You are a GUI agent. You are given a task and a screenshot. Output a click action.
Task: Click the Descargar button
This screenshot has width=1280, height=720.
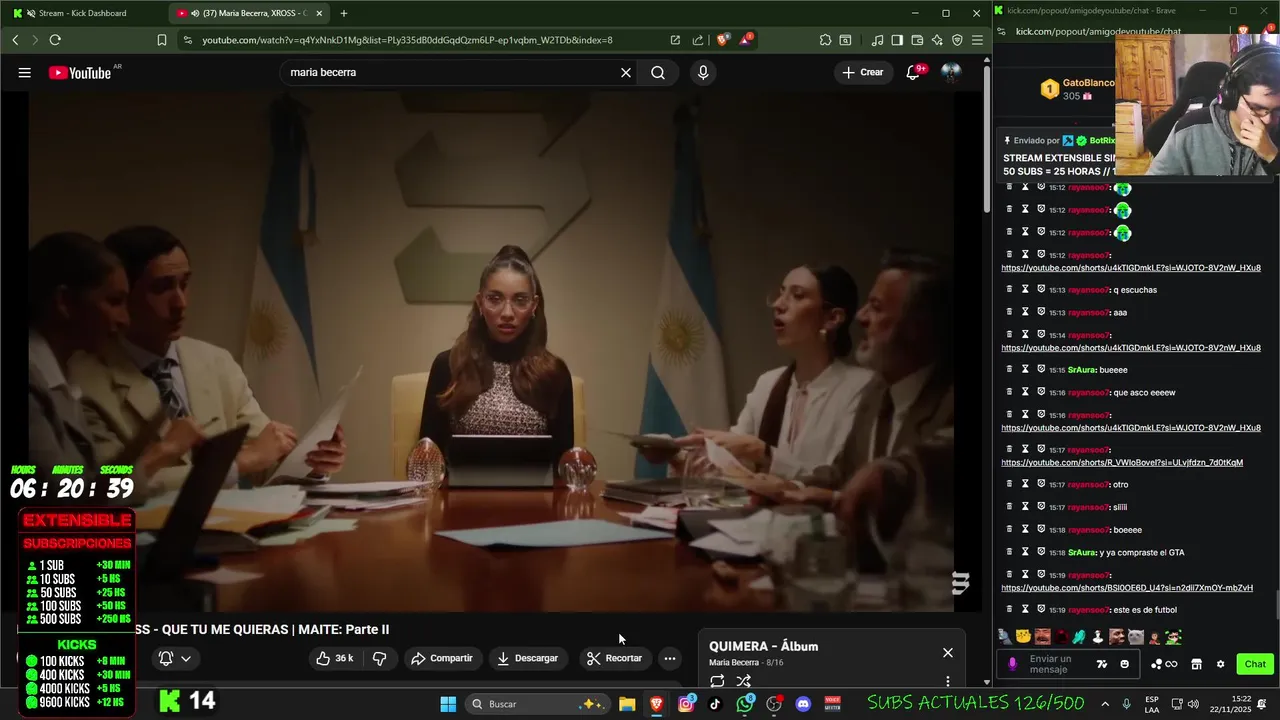pos(527,658)
